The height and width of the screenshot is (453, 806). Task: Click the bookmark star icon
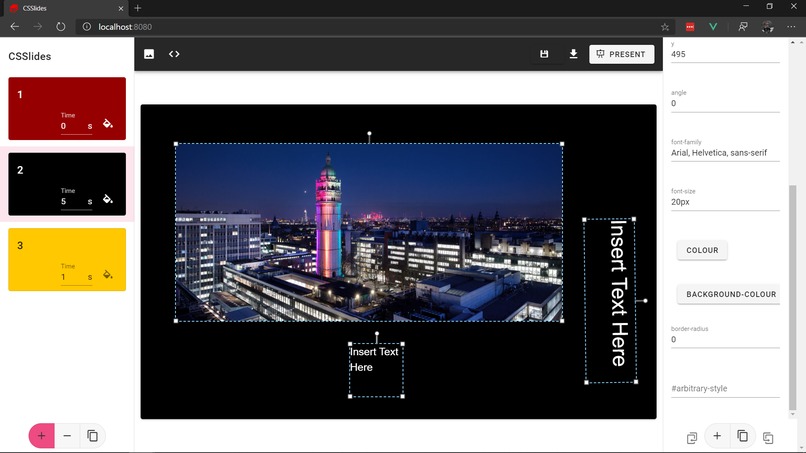tap(665, 27)
